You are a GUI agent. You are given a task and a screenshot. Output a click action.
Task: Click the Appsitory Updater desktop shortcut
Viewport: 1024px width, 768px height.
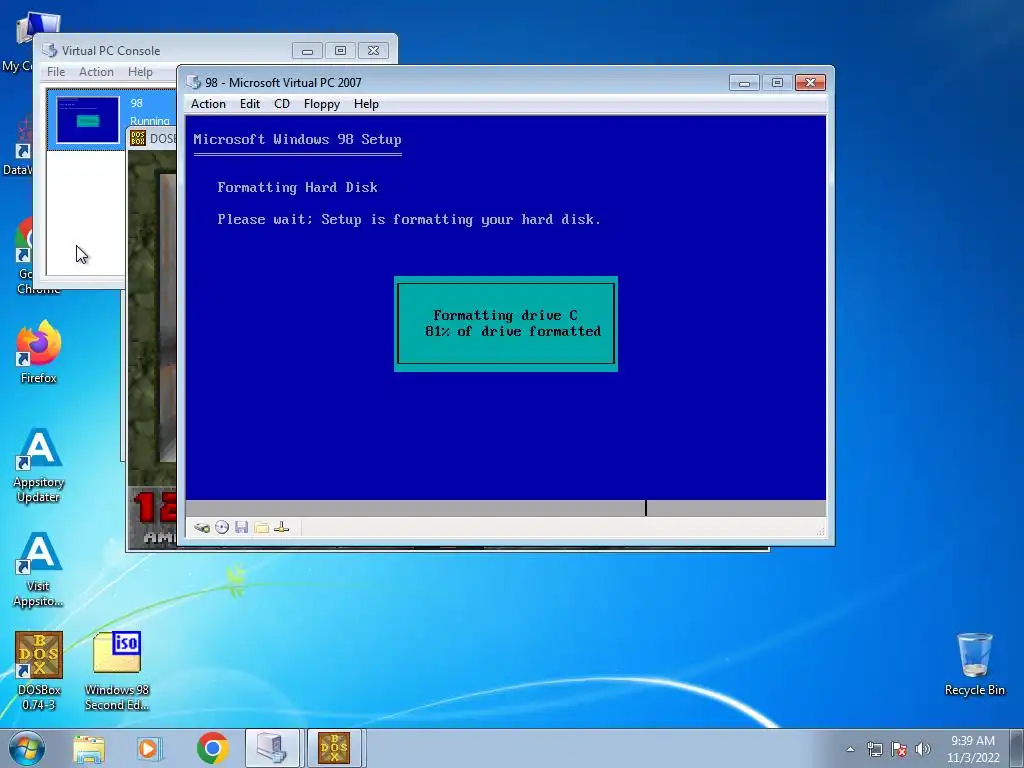tap(39, 465)
